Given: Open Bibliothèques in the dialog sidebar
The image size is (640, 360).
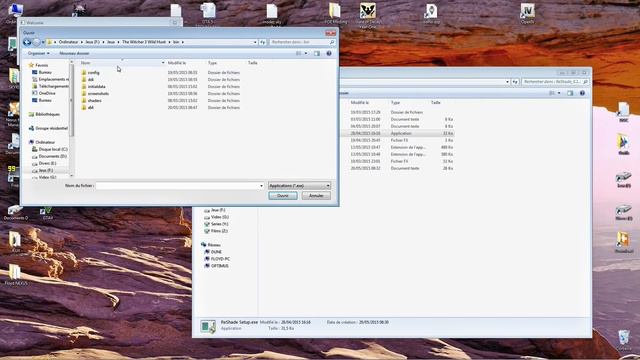Looking at the screenshot, I should coord(47,114).
